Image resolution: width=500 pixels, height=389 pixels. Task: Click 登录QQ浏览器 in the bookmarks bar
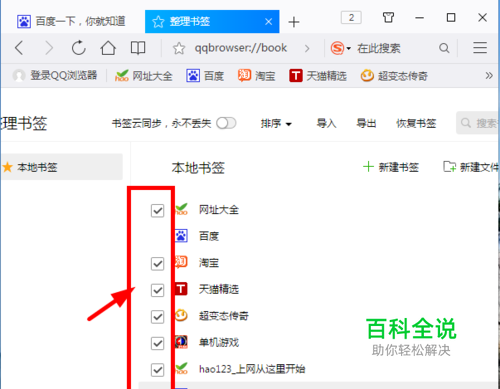pos(55,76)
